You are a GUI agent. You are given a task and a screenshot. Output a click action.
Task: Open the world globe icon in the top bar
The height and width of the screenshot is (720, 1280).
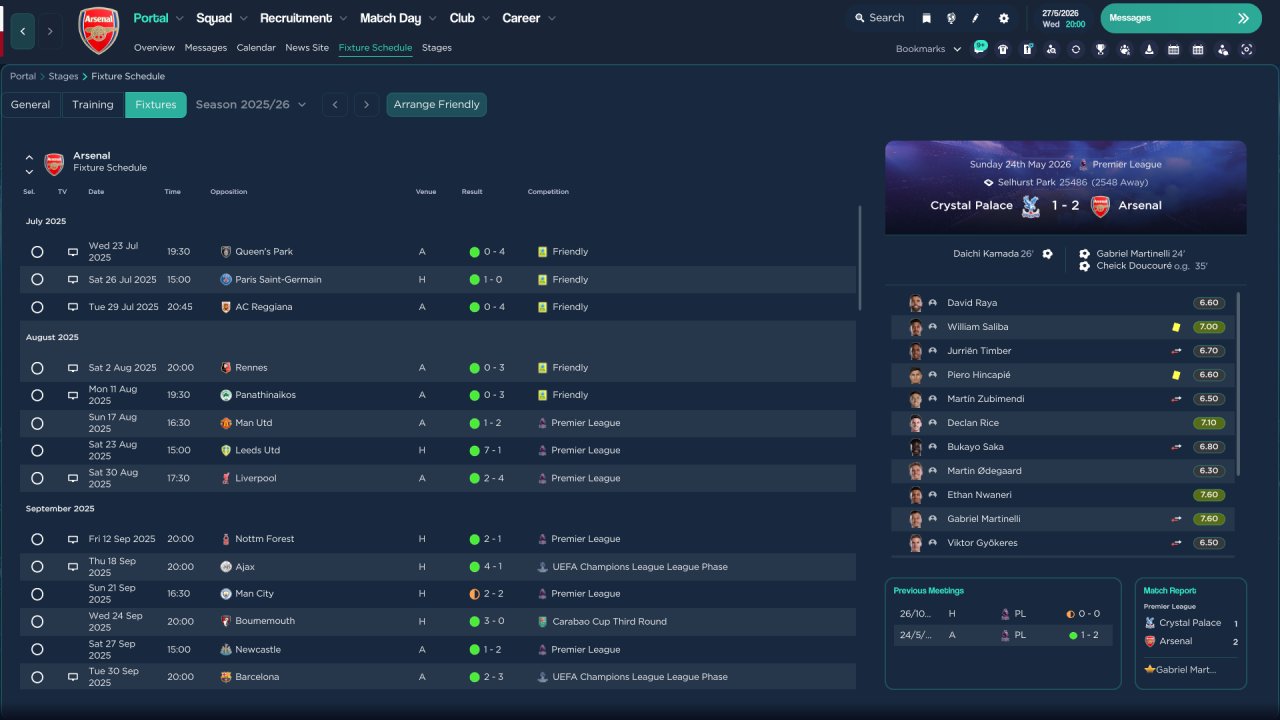[951, 18]
